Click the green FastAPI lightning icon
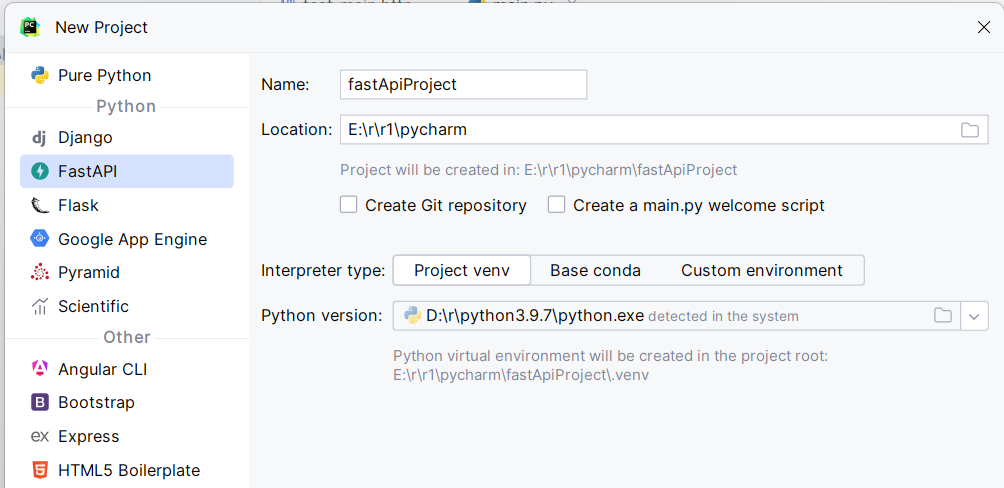 click(x=40, y=172)
